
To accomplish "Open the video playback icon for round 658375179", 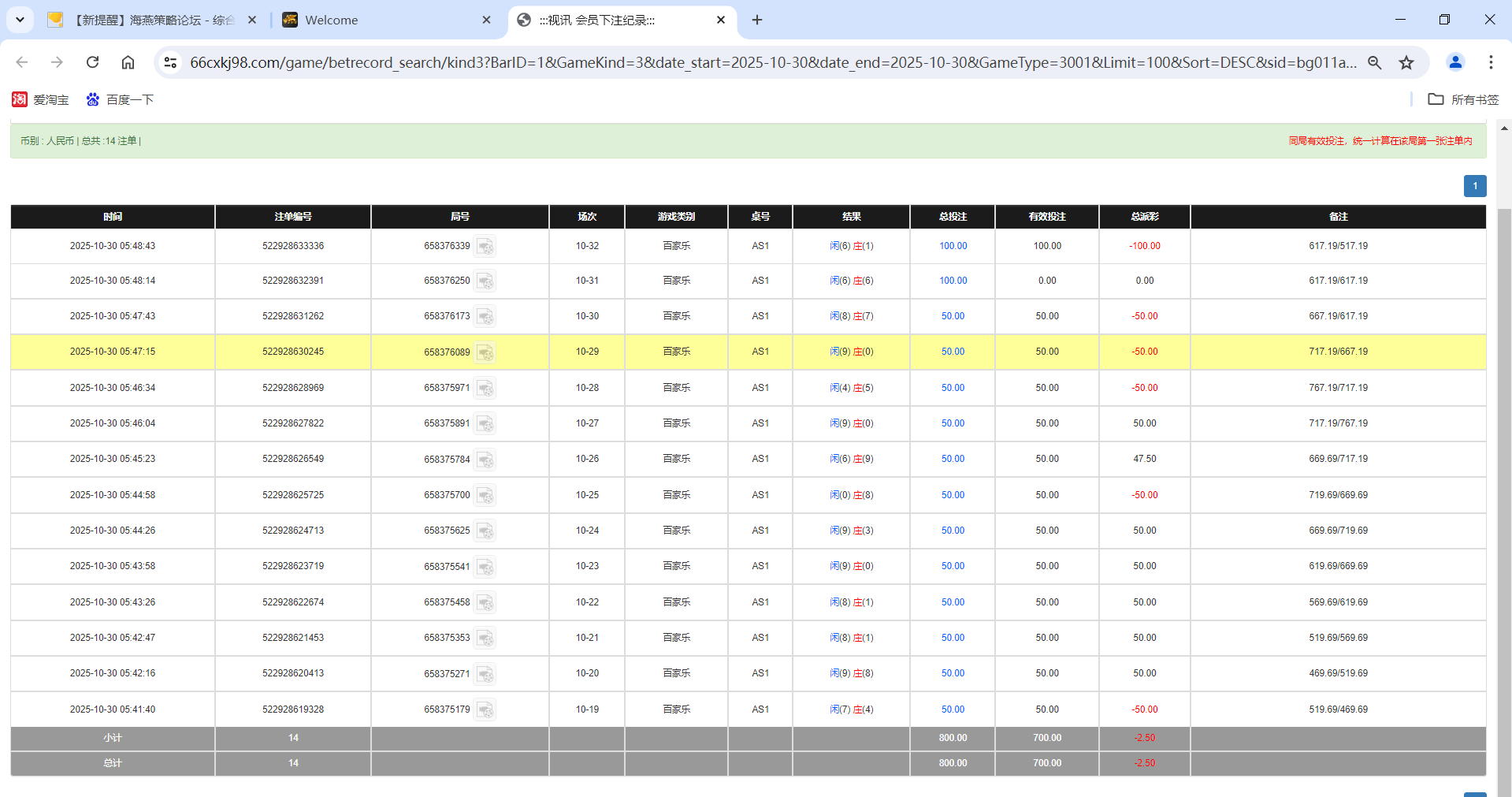I will tap(486, 709).
